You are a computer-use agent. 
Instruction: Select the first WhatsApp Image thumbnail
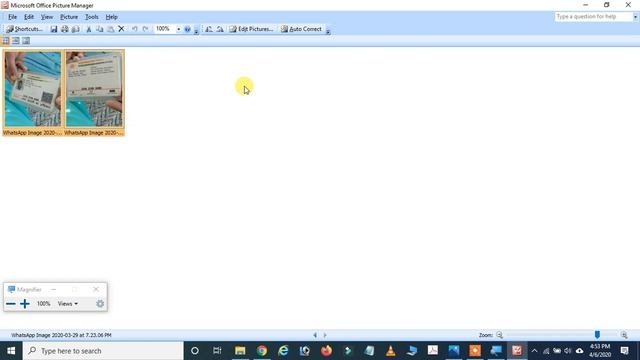(x=33, y=93)
